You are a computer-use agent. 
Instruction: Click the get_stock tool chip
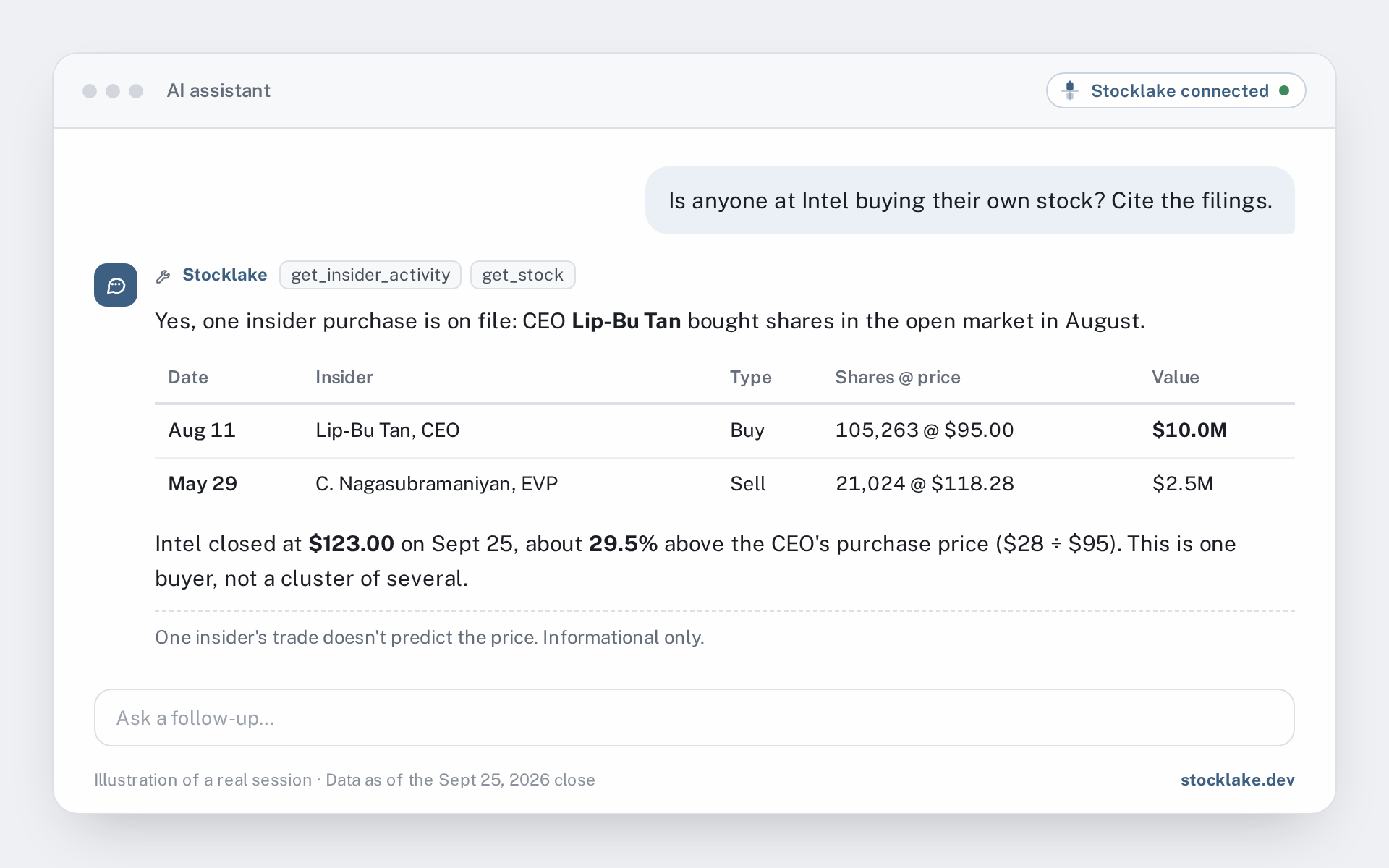pos(522,275)
